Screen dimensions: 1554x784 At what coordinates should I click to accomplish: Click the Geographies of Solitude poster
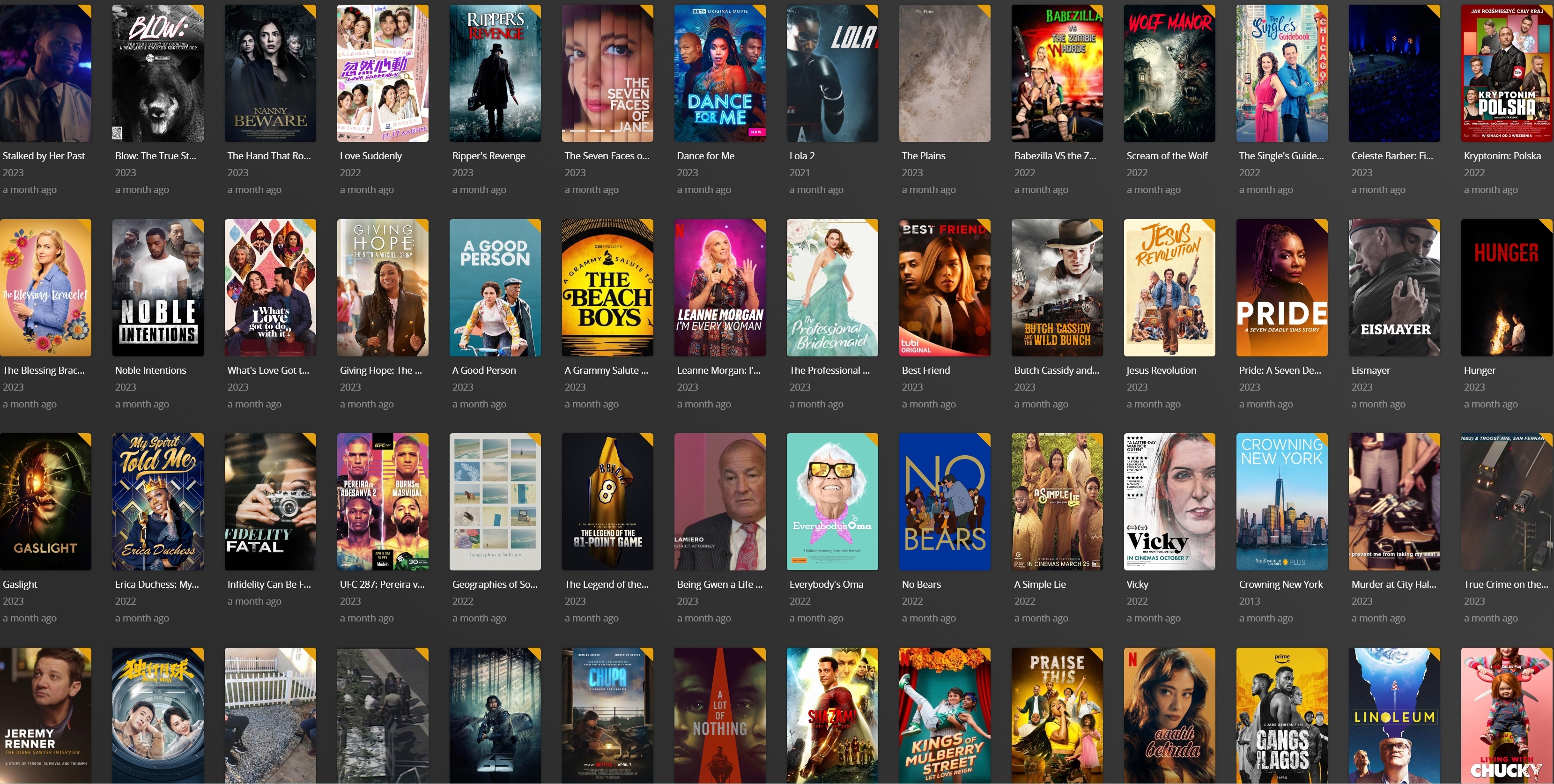pyautogui.click(x=495, y=502)
